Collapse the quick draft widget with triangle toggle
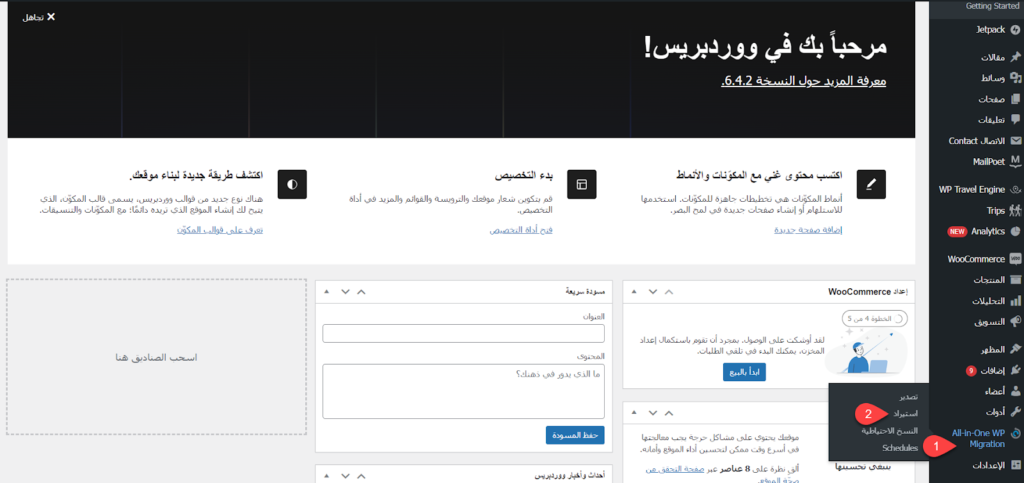 click(x=327, y=291)
